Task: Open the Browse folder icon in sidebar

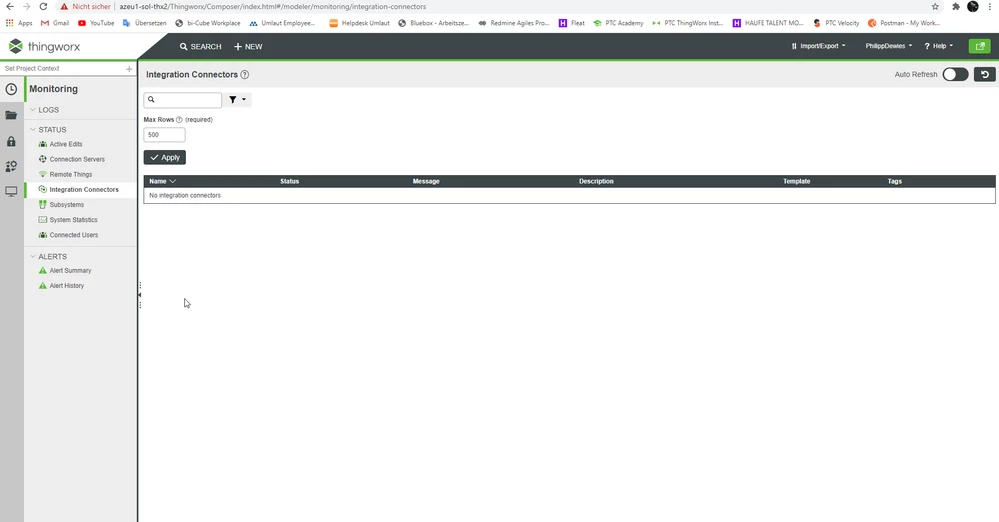Action: point(11,115)
